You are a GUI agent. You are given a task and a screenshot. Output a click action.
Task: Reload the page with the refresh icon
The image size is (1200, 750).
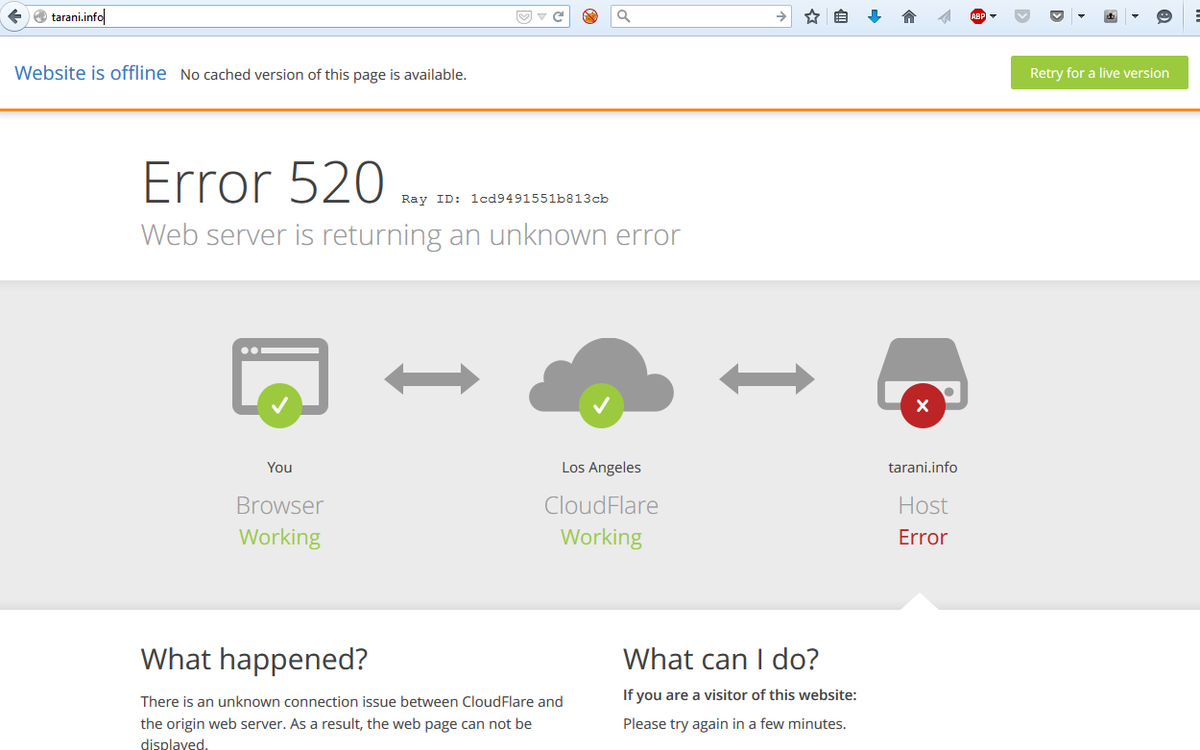(x=559, y=16)
